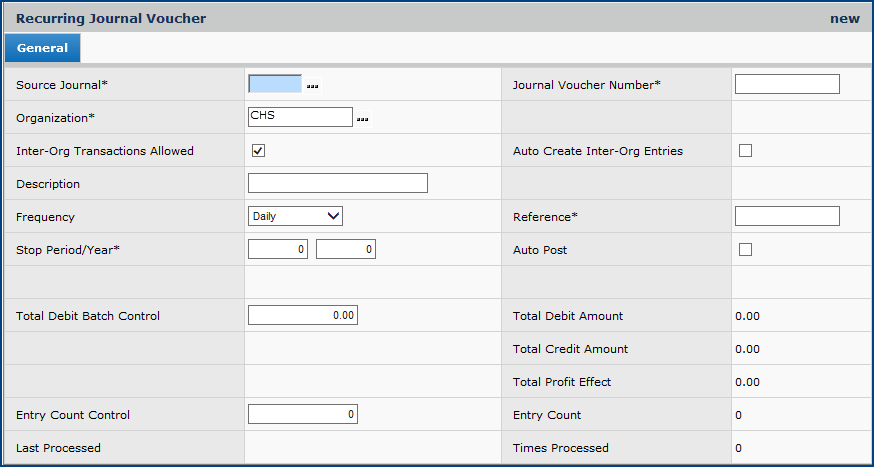Select the Stop Period box
The width and height of the screenshot is (874, 467).
(278, 250)
